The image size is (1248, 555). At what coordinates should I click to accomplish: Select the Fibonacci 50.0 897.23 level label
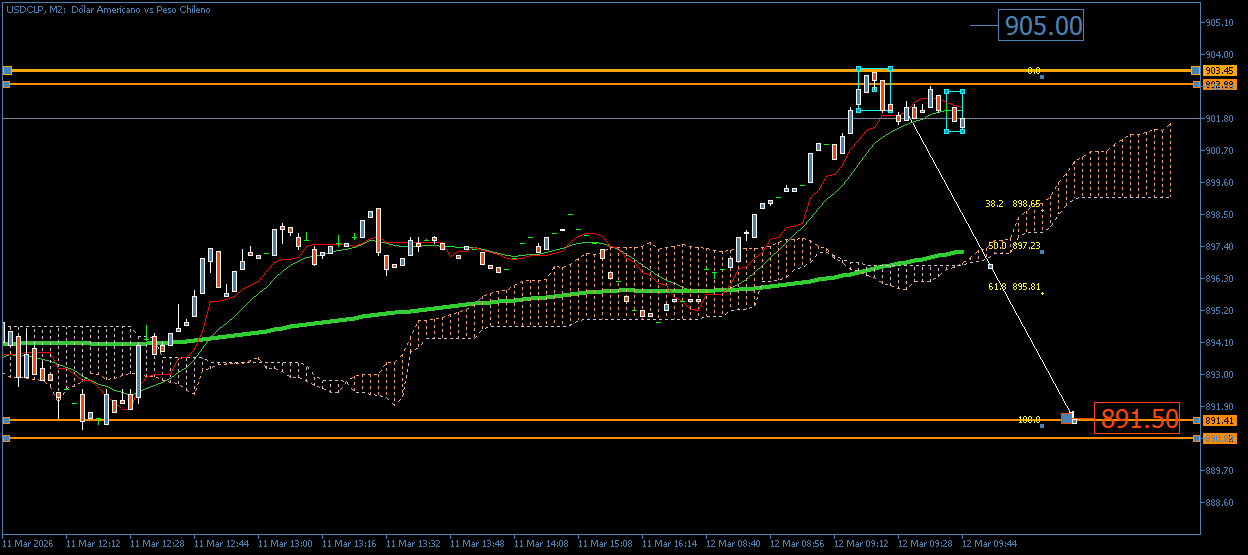1013,245
